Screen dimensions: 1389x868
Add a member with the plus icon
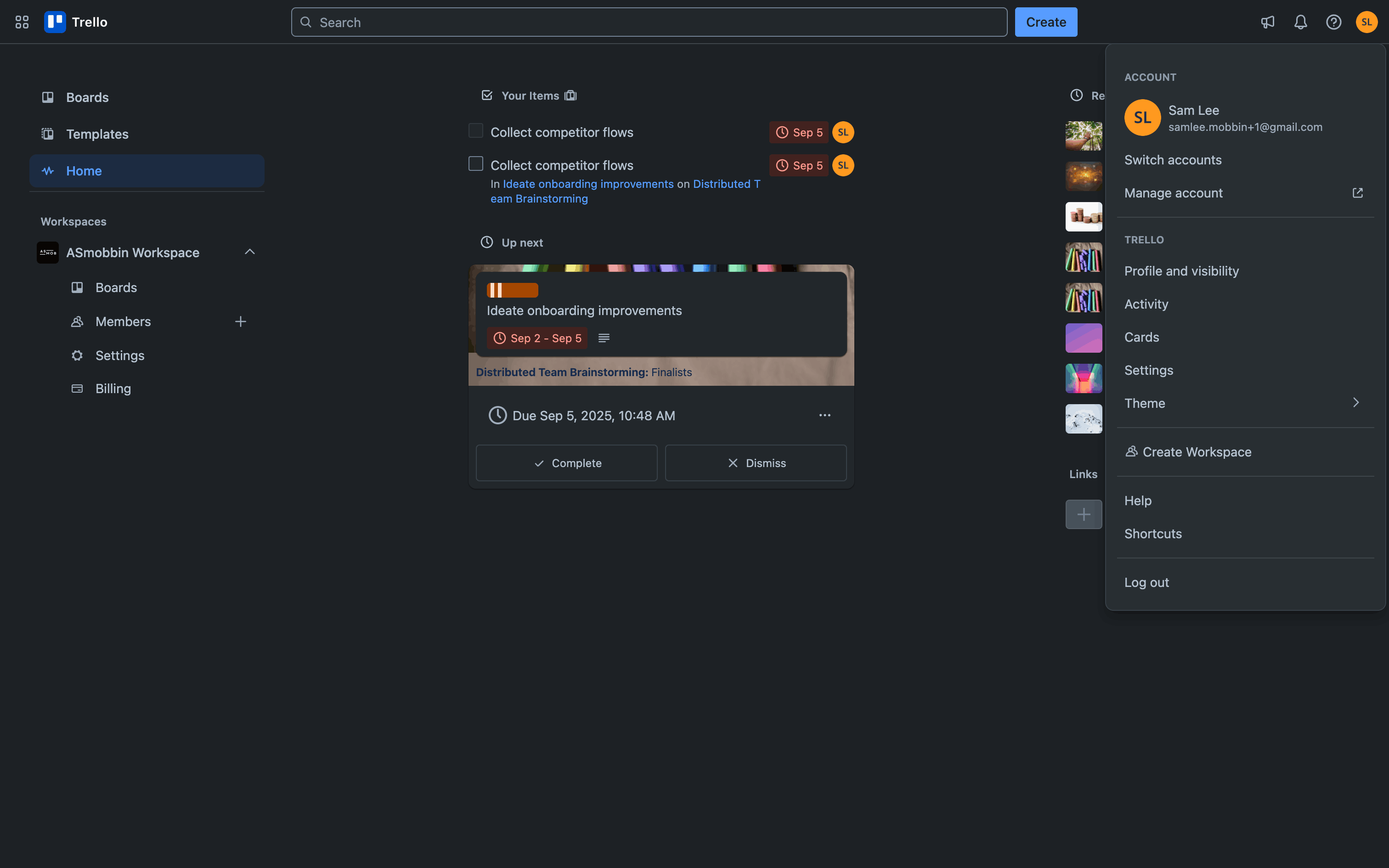pyautogui.click(x=241, y=321)
